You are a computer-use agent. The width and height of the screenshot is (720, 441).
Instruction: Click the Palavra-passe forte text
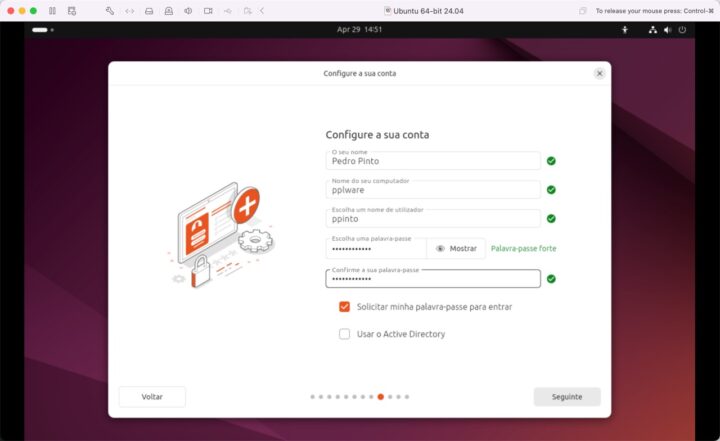[523, 249]
